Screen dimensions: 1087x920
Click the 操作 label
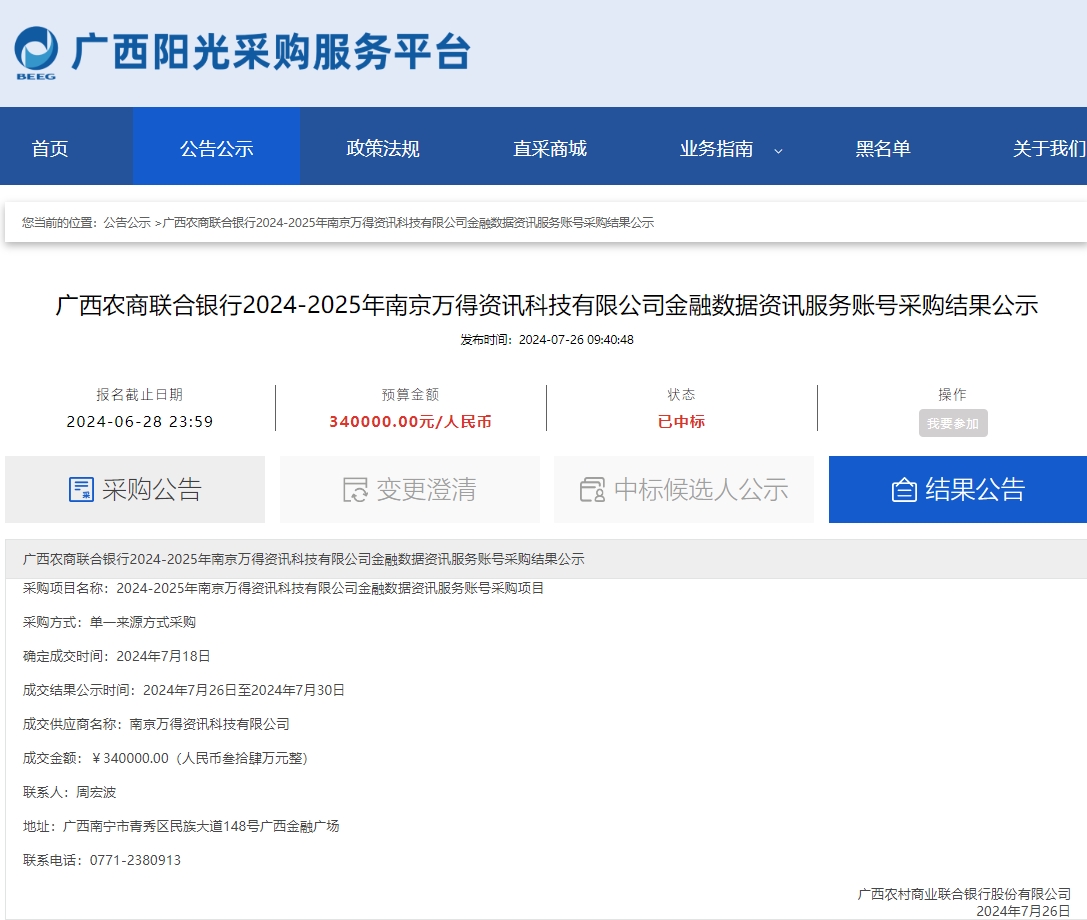point(953,394)
